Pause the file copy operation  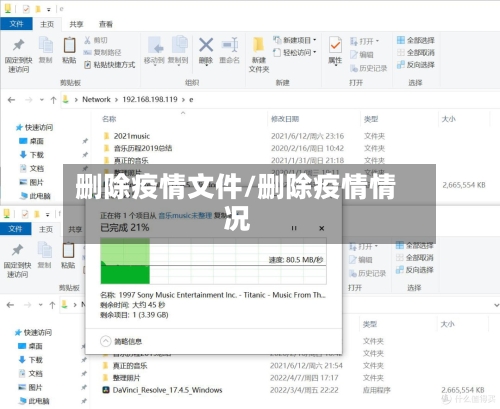294,228
